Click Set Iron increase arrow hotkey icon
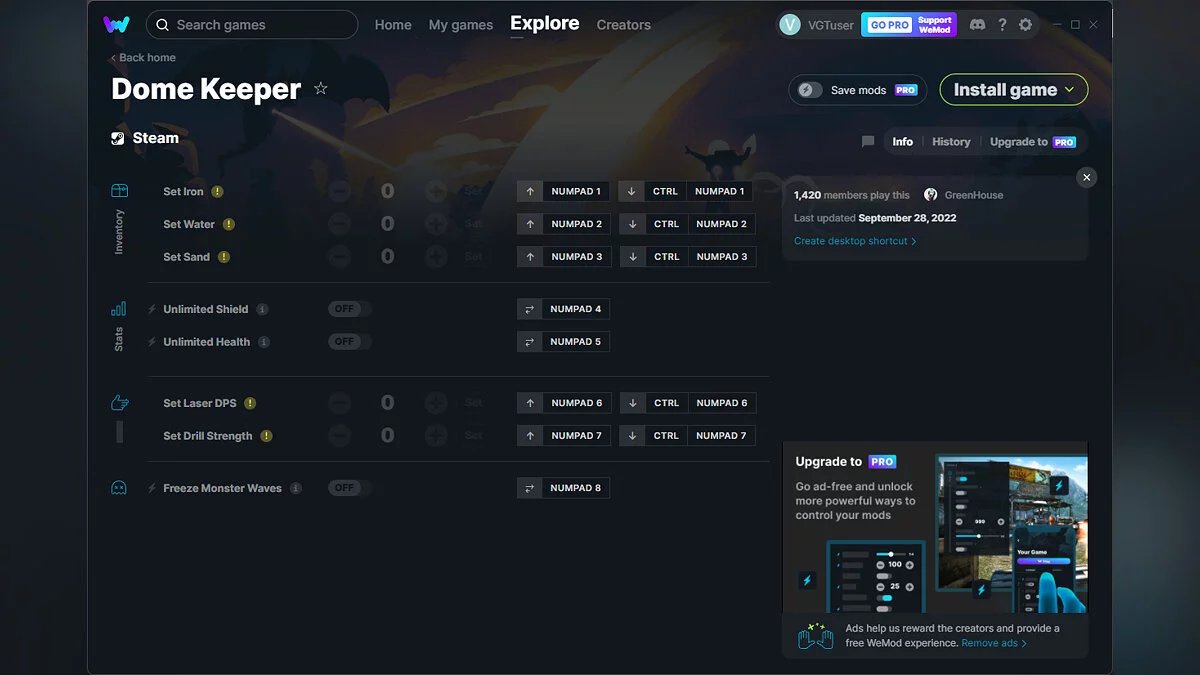Viewport: 1200px width, 675px height. [x=530, y=191]
